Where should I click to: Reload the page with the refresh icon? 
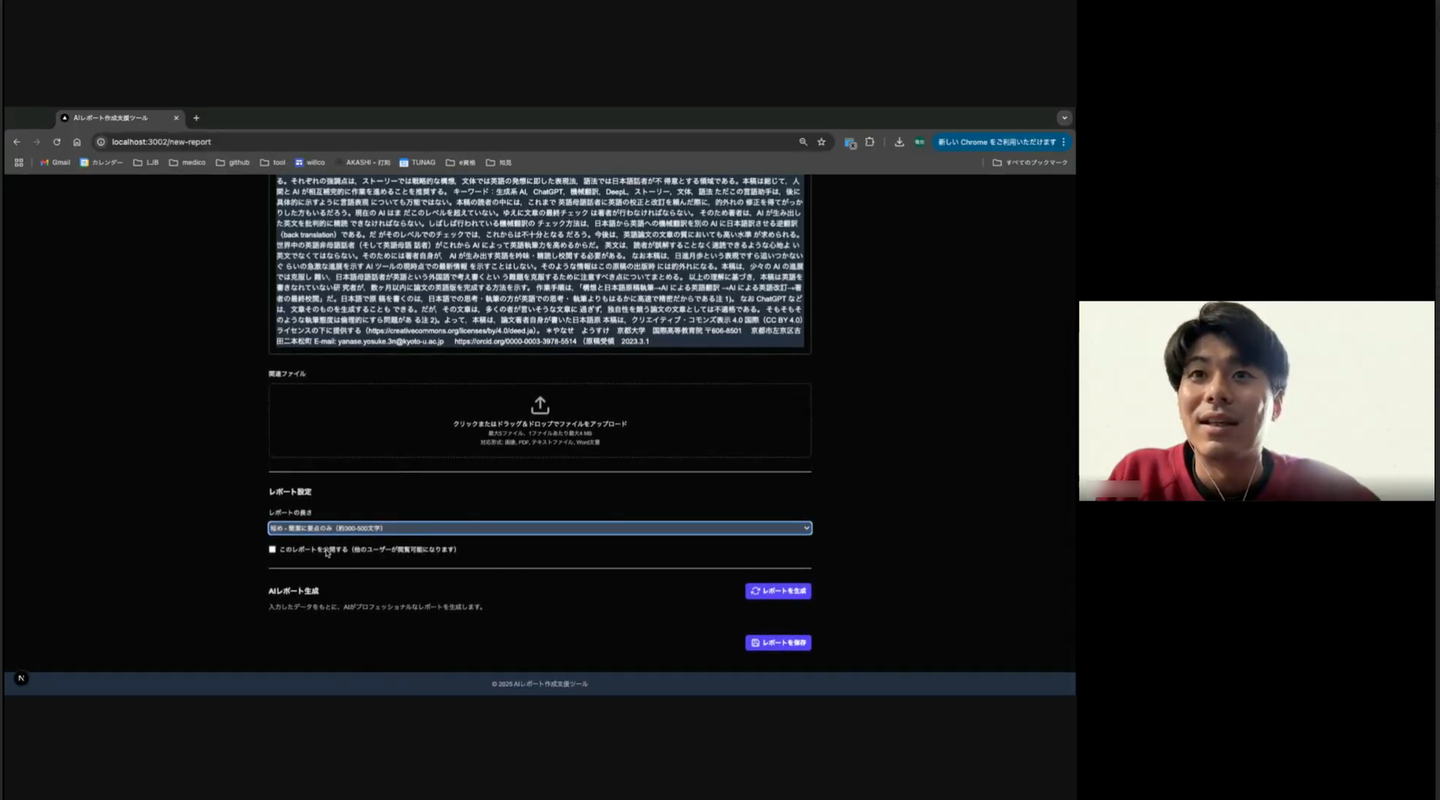tap(57, 142)
